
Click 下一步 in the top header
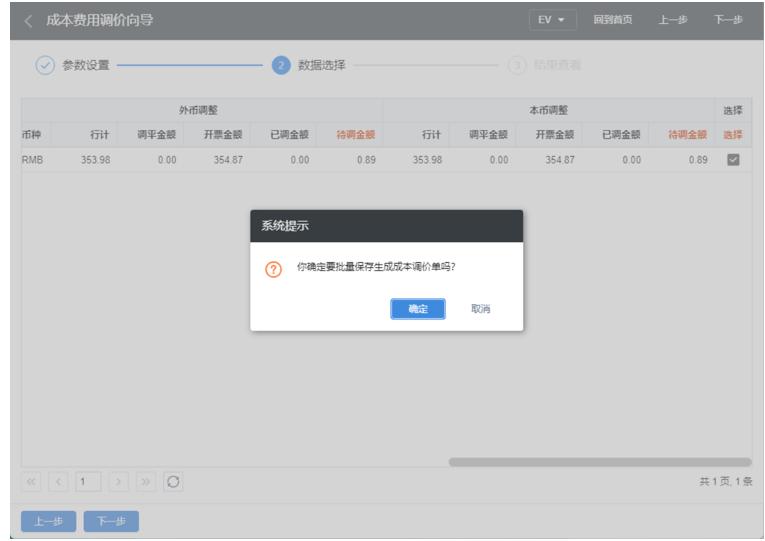click(731, 21)
